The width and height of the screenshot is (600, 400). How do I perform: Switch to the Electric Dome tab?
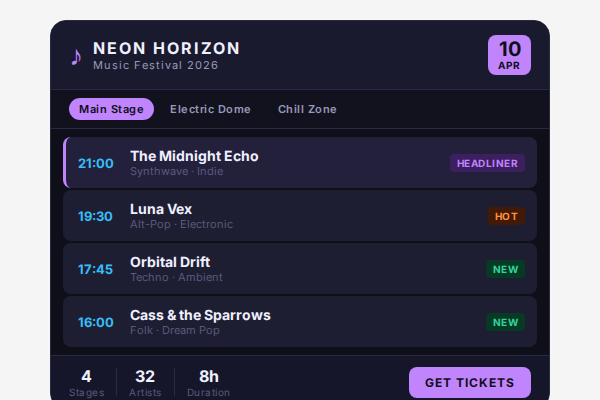coord(210,109)
